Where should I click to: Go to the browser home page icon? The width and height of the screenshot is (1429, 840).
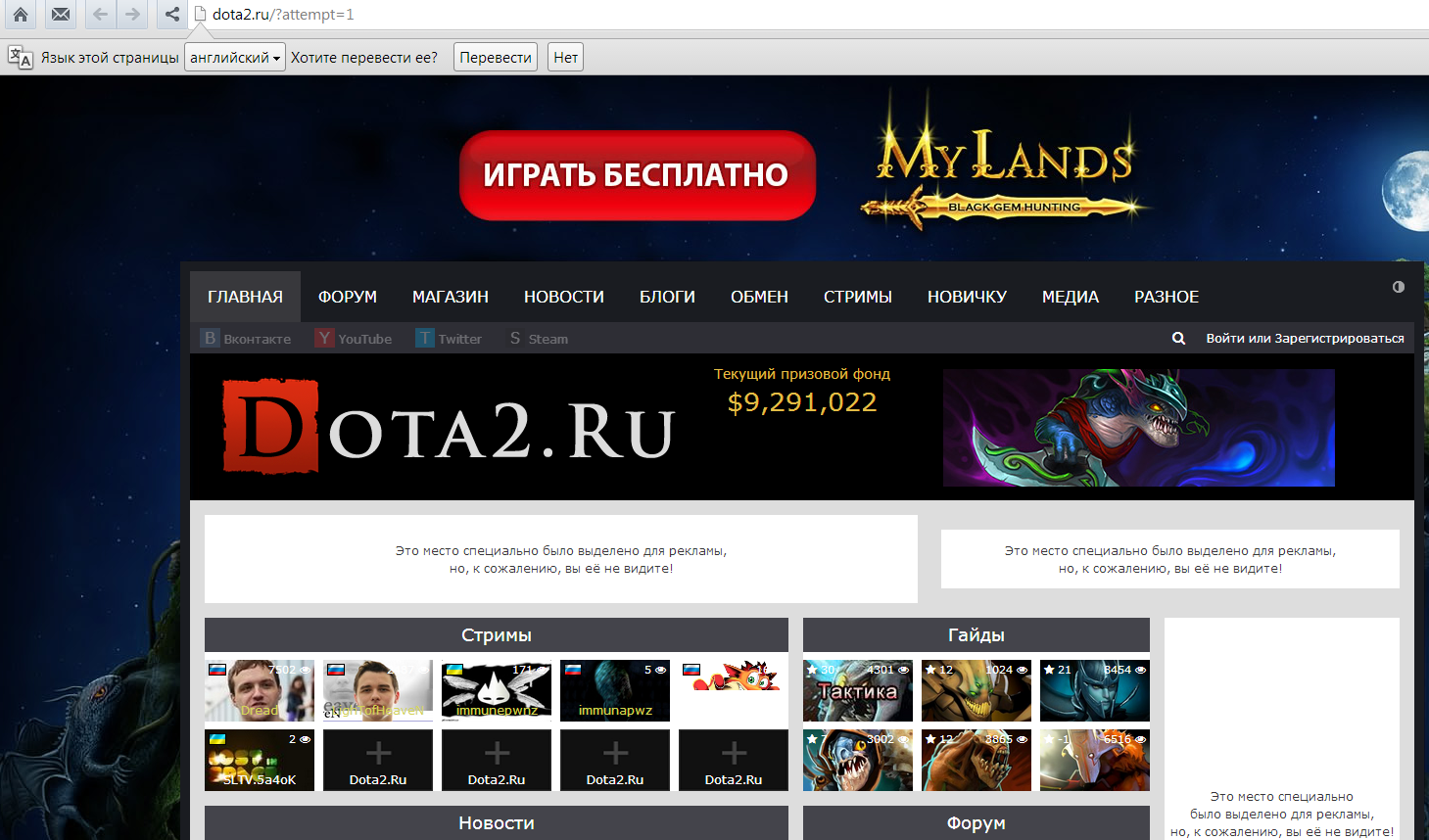pyautogui.click(x=20, y=15)
